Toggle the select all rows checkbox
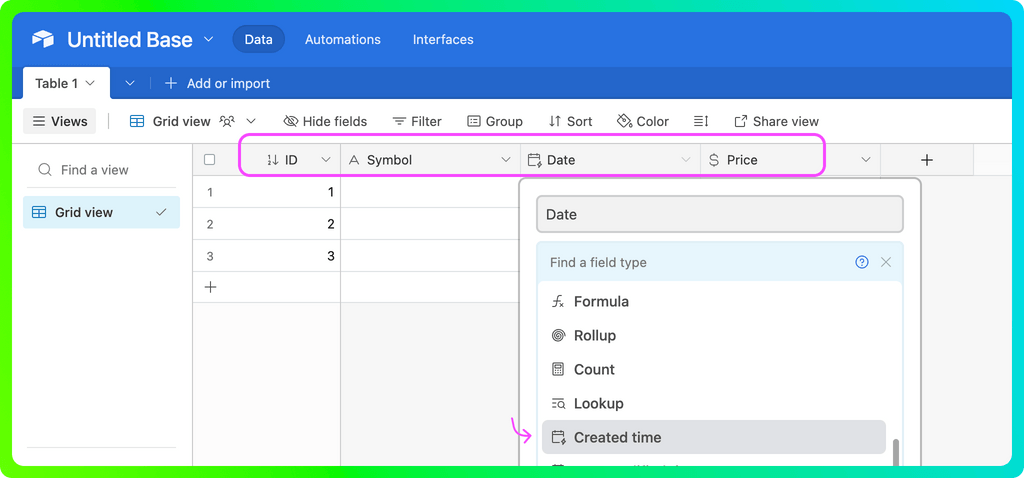1024x478 pixels. click(x=209, y=160)
